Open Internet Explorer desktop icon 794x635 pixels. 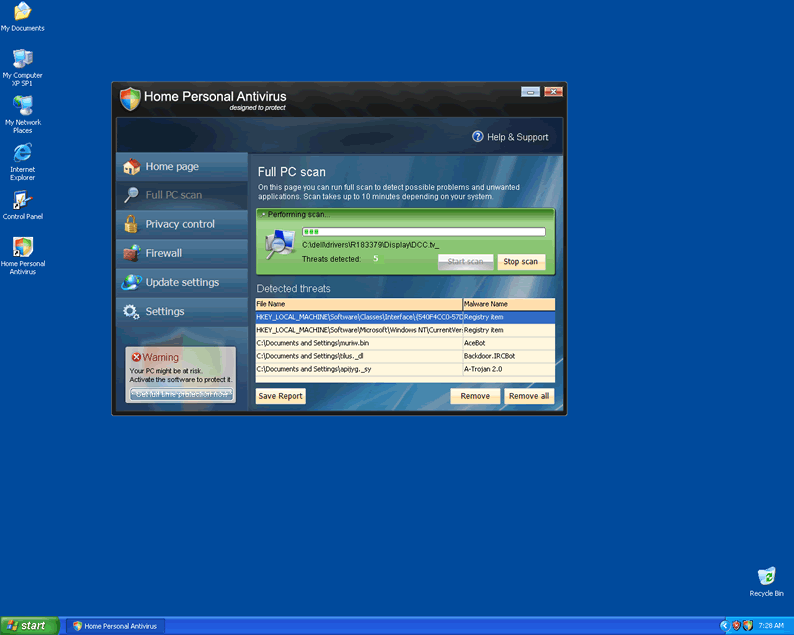click(22, 154)
